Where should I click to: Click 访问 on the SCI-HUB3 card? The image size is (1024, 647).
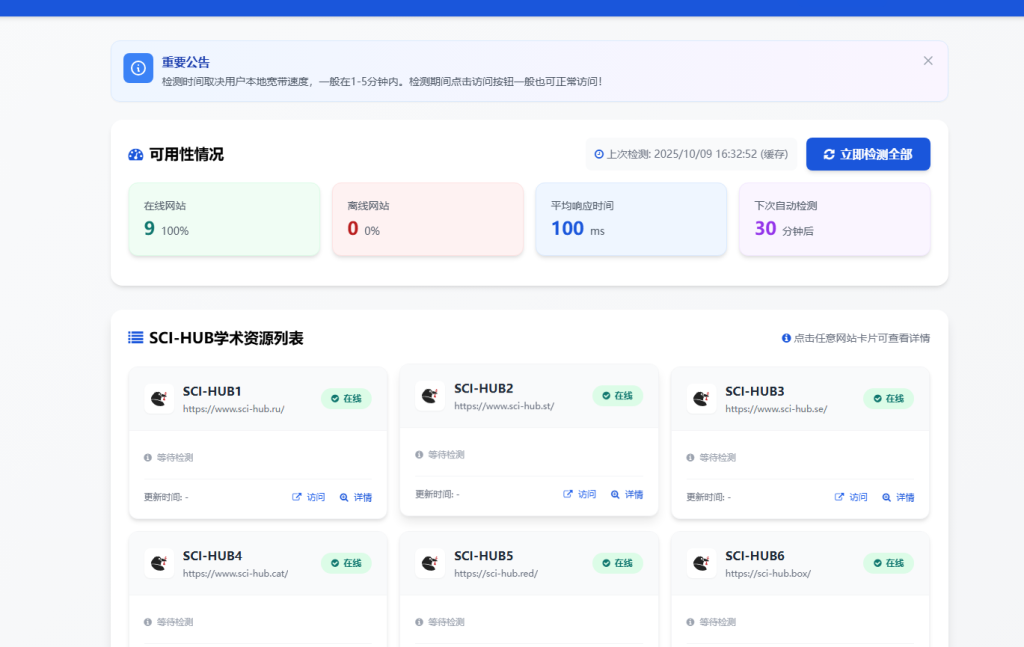(x=851, y=497)
